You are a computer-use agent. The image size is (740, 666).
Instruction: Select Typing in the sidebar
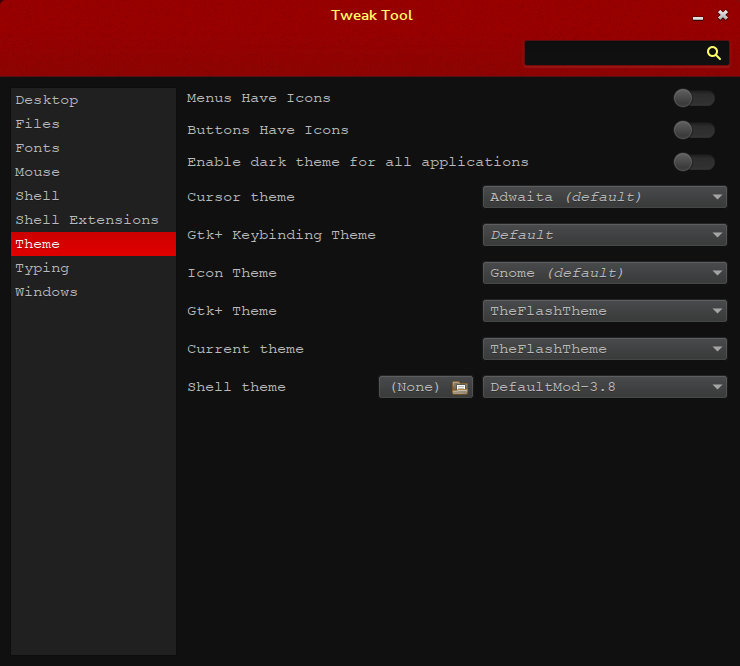[x=93, y=268]
